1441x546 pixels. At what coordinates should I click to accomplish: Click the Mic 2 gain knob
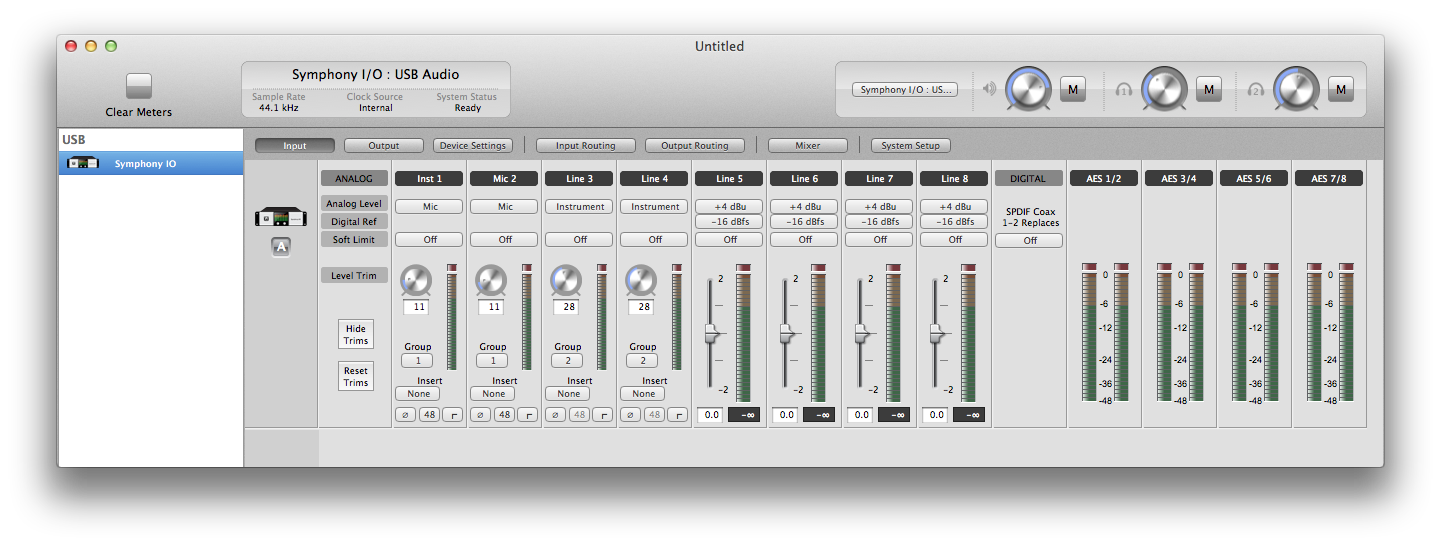pyautogui.click(x=490, y=280)
